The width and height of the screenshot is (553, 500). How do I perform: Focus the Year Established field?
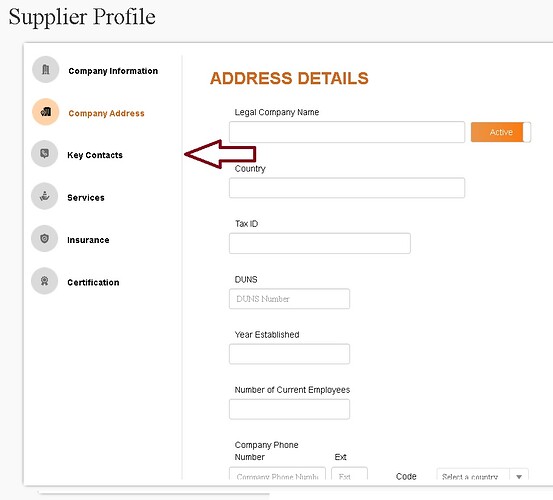click(289, 354)
